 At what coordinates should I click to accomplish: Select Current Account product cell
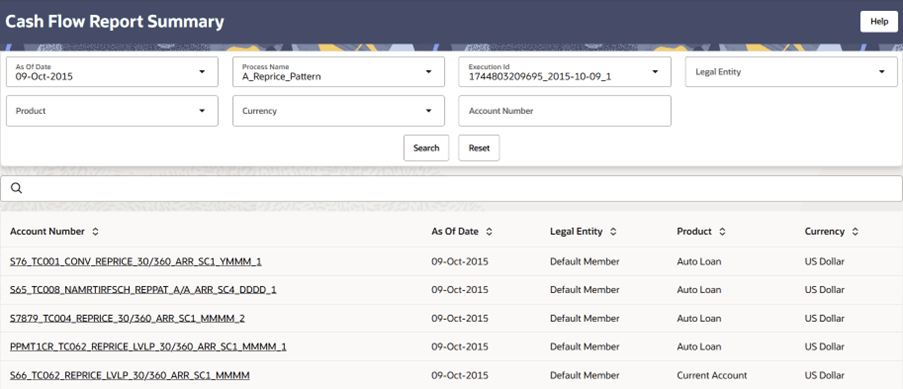point(712,375)
